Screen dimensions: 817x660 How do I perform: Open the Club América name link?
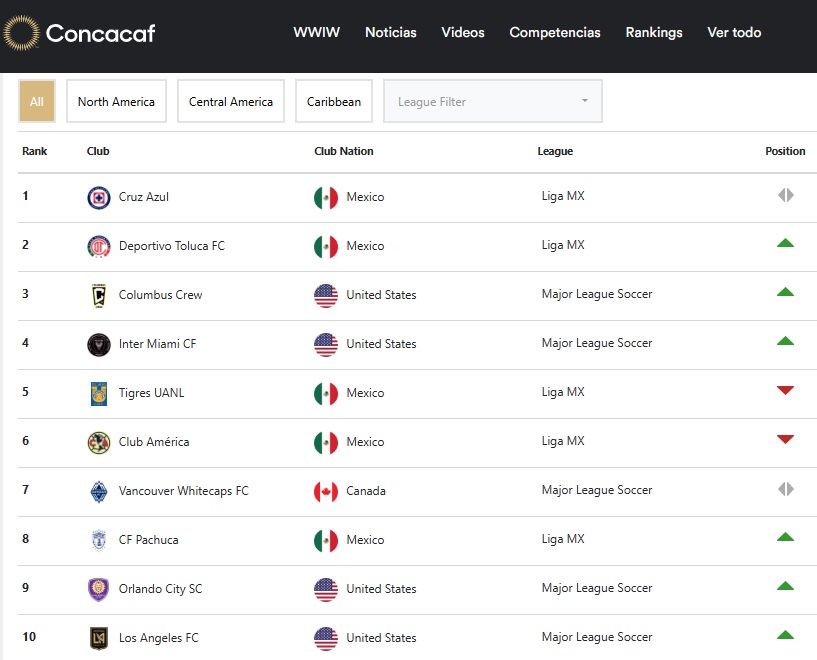coord(154,442)
